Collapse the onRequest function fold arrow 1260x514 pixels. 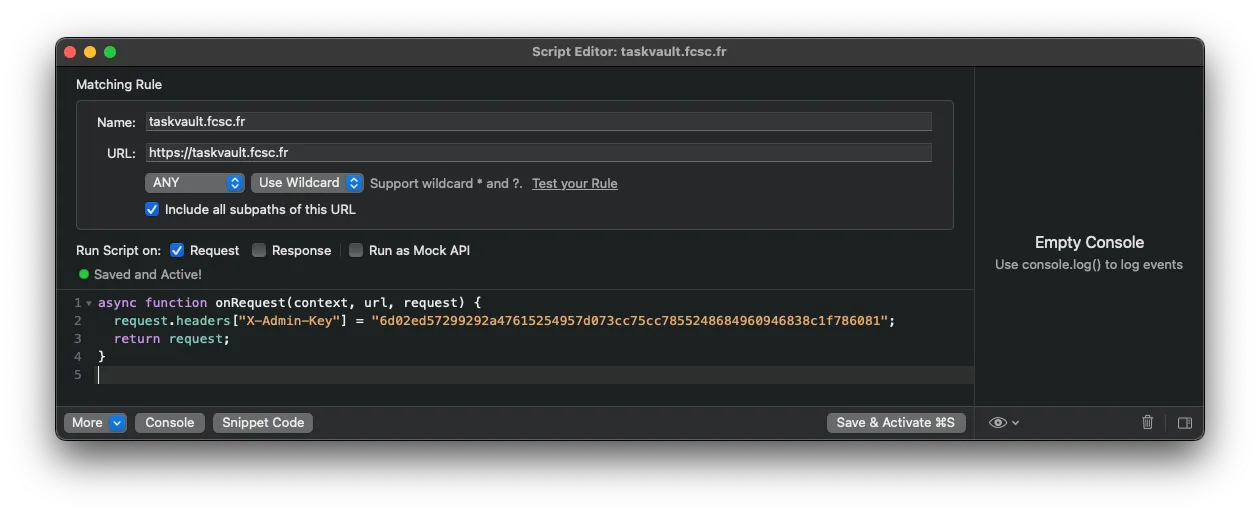click(x=89, y=303)
